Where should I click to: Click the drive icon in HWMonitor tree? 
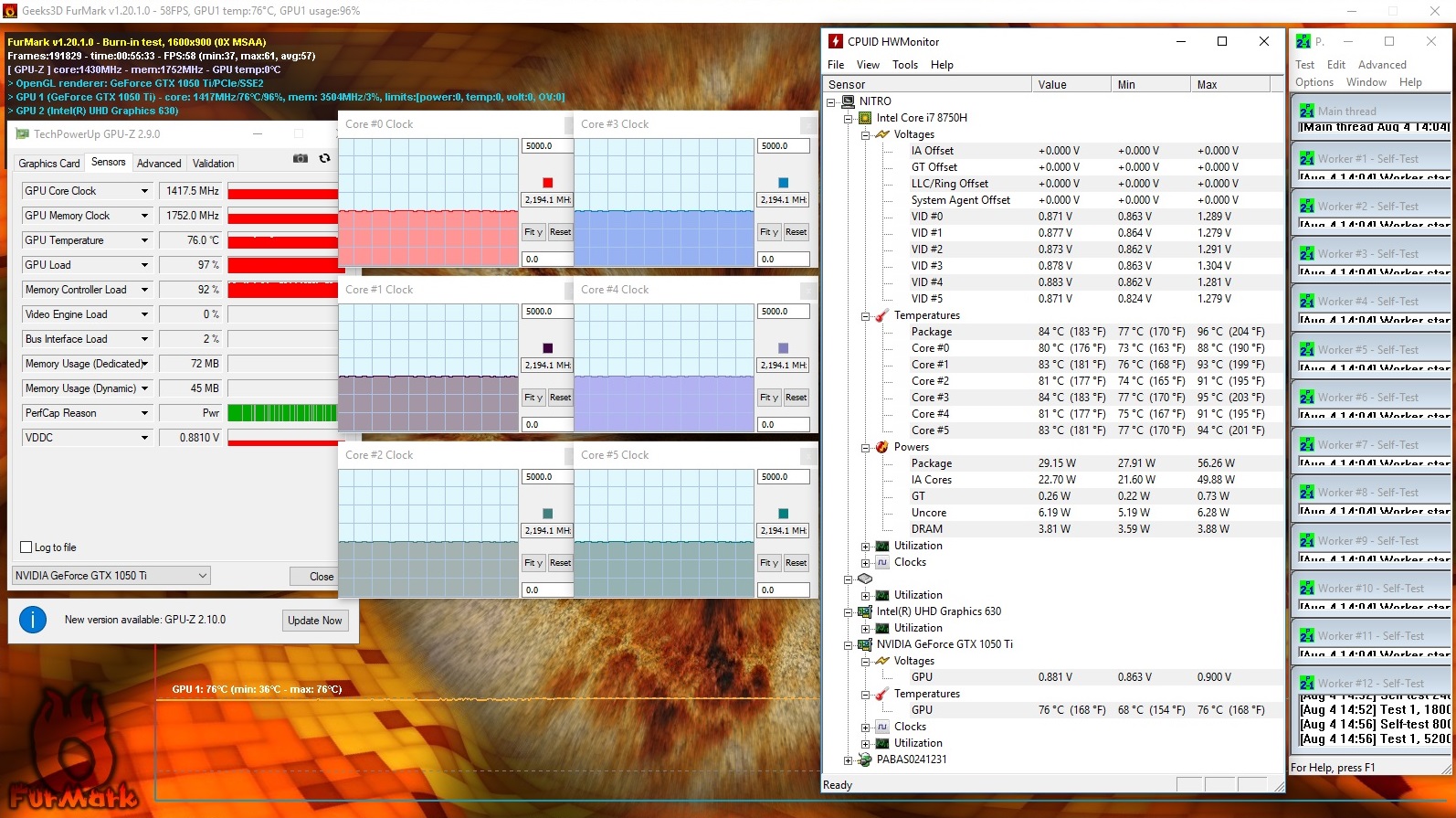[x=865, y=579]
